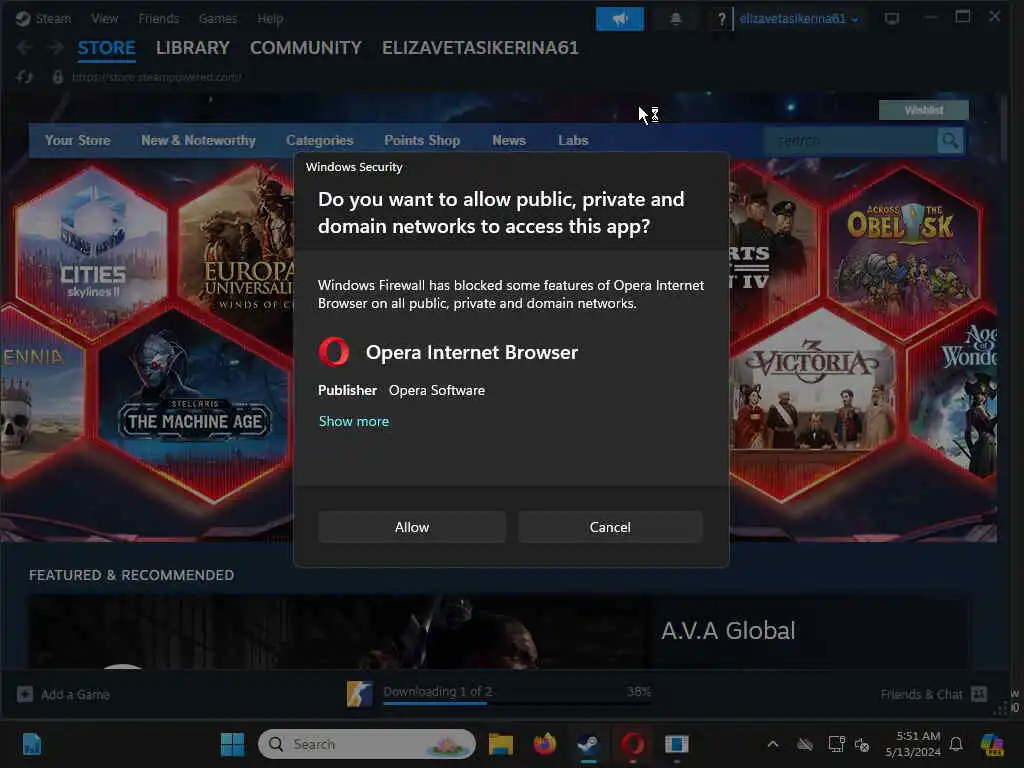Click the padlock icon beside the URL
The image size is (1024, 768).
pyautogui.click(x=58, y=77)
